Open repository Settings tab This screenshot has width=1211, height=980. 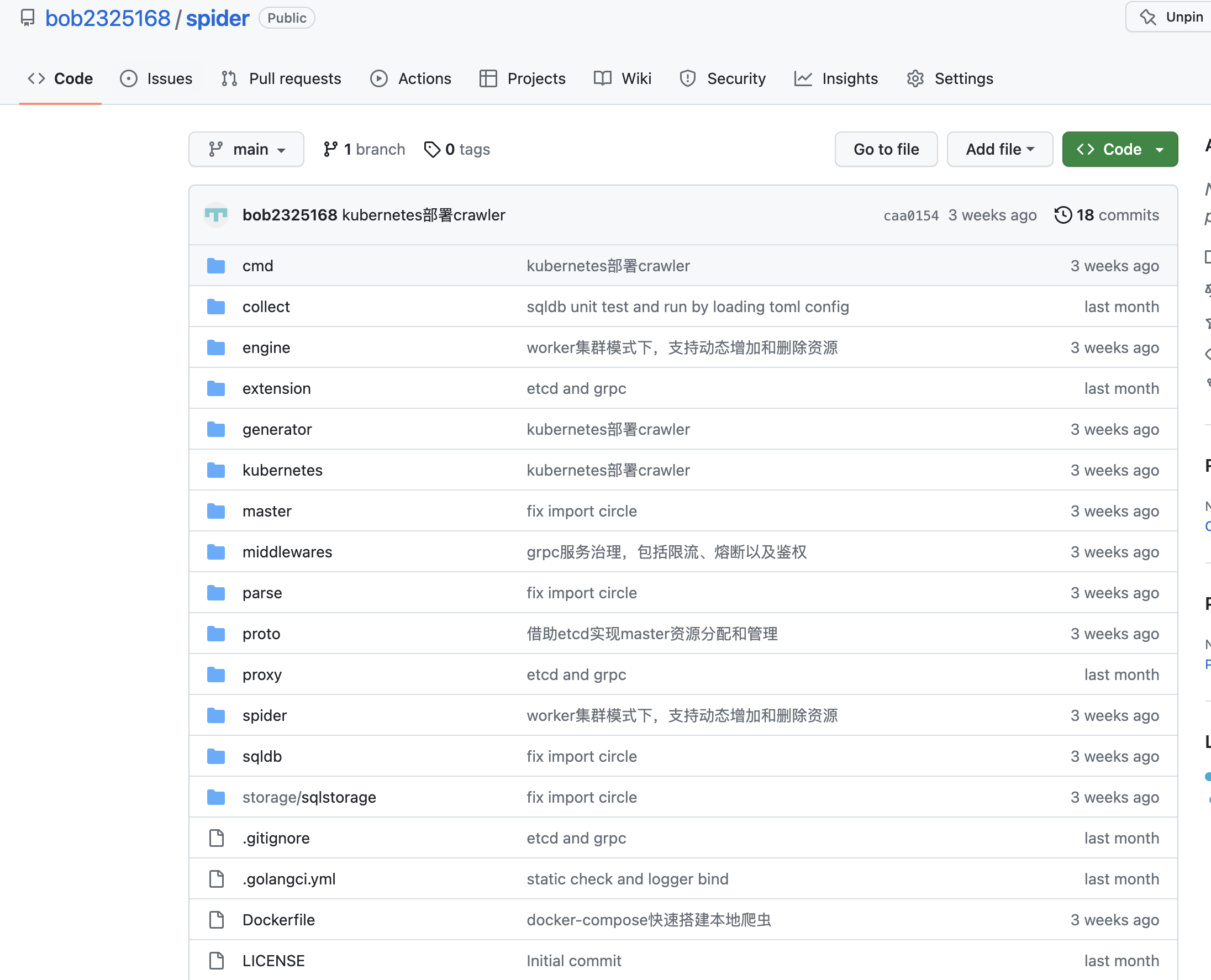point(950,78)
